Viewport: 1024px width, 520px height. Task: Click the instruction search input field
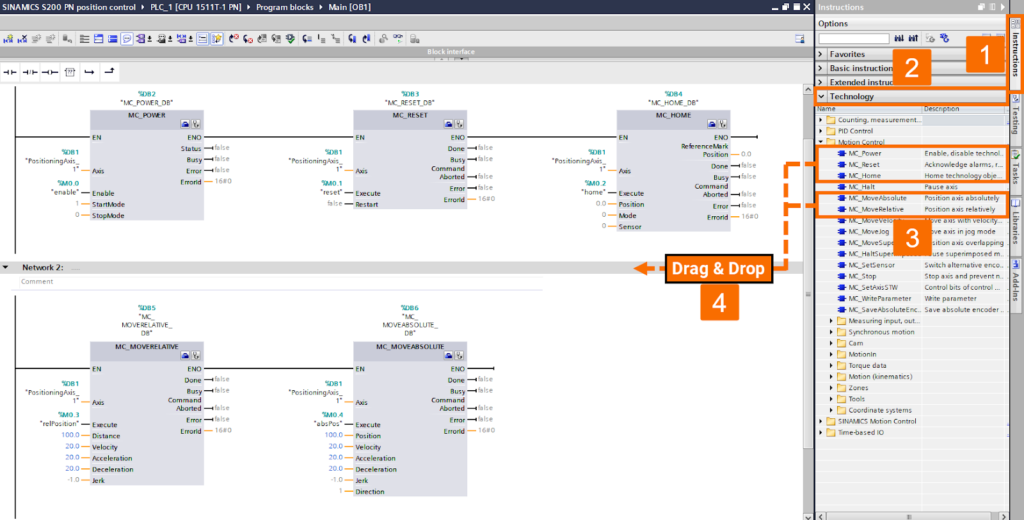coord(854,39)
